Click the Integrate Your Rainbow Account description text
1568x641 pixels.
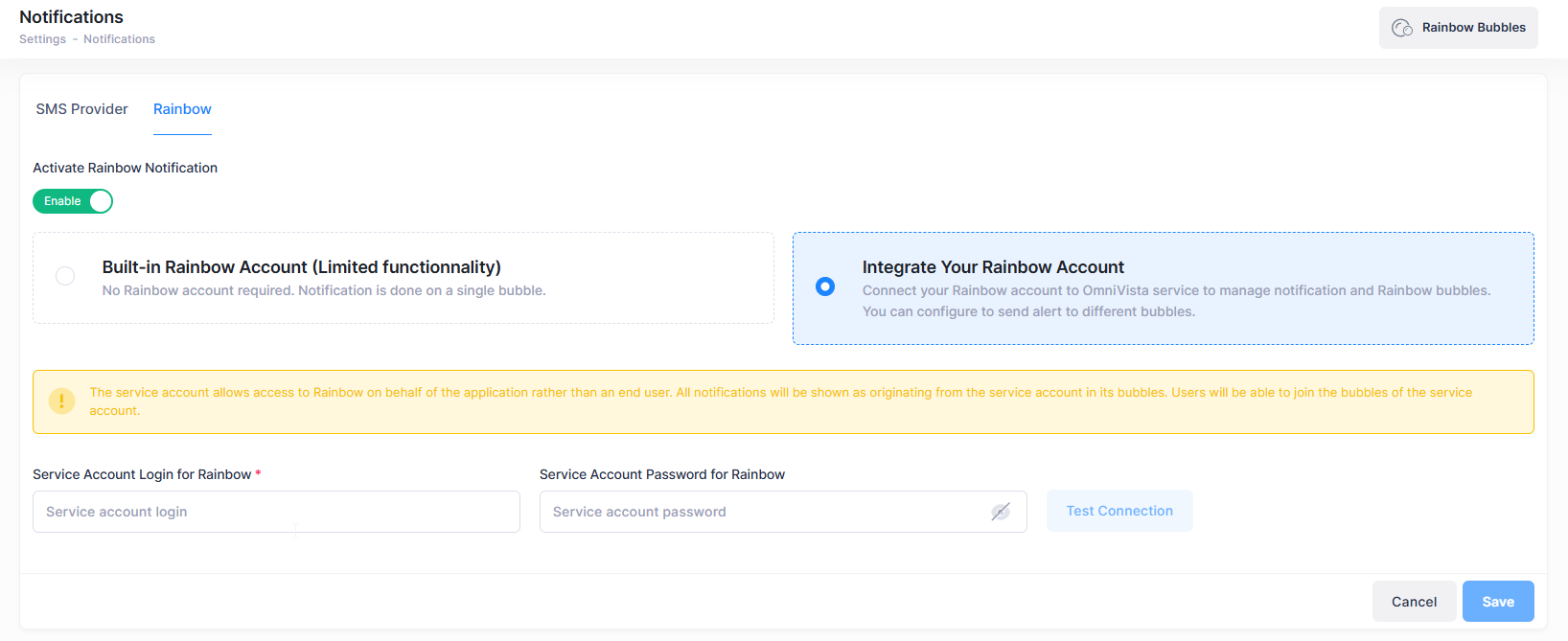(x=1175, y=301)
